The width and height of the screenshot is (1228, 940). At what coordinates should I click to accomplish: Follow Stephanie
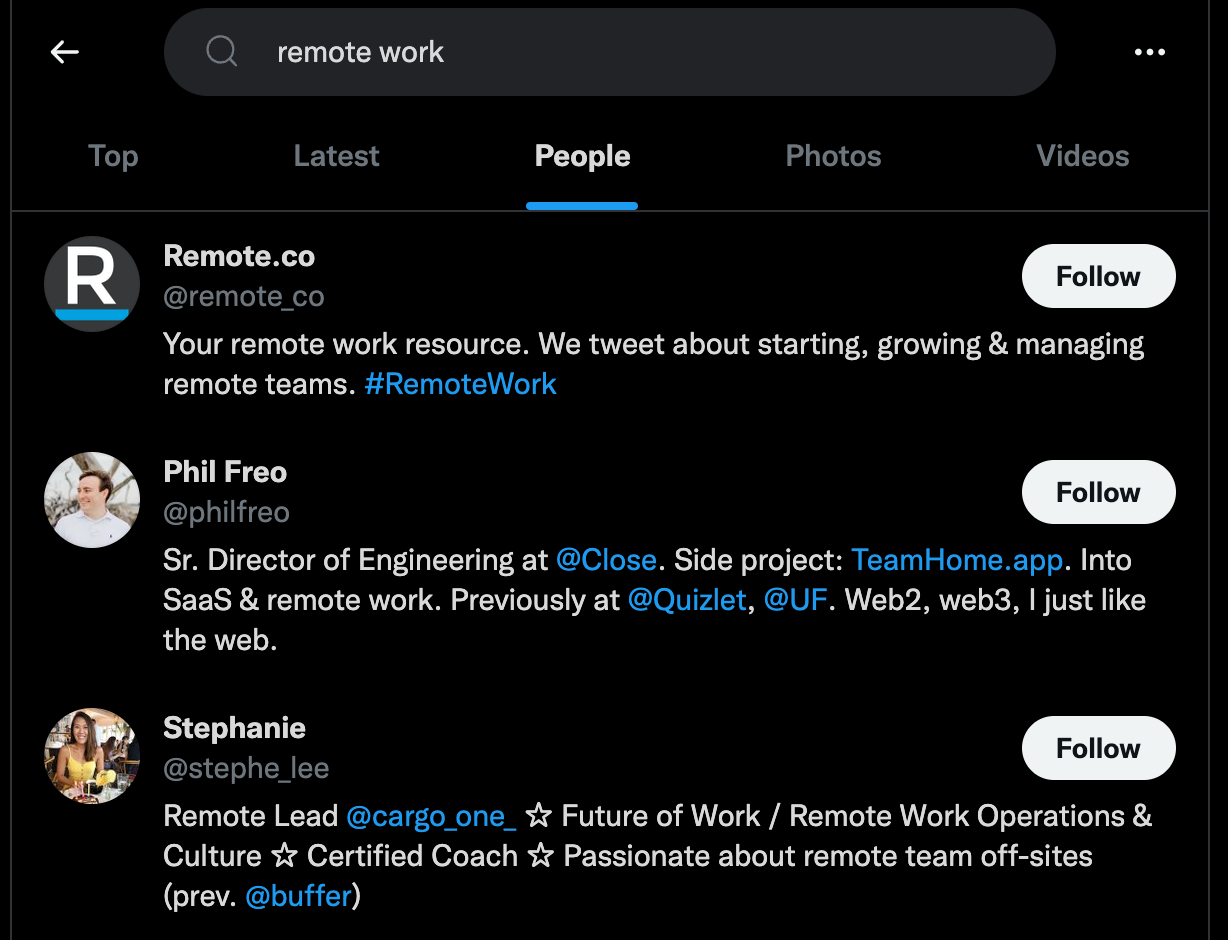(x=1098, y=748)
